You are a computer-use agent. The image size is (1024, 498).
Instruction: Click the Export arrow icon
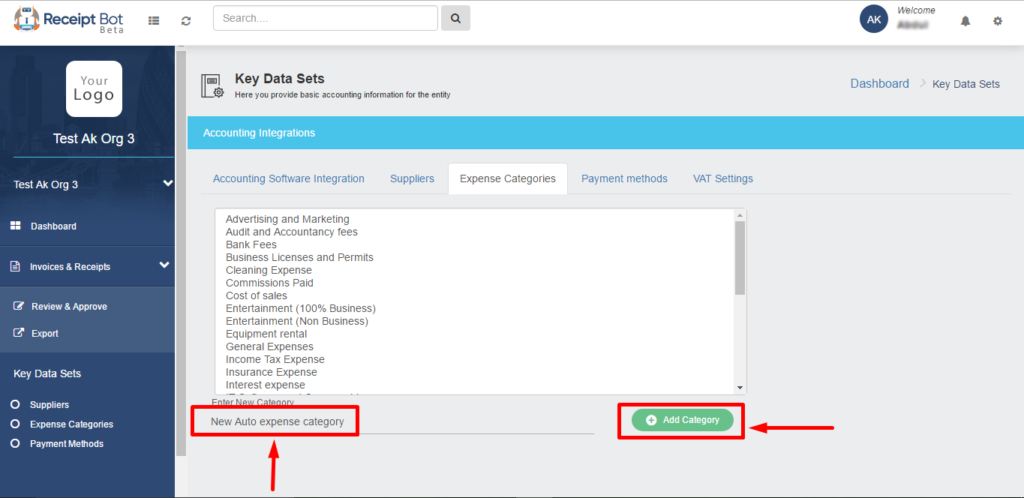tap(19, 333)
